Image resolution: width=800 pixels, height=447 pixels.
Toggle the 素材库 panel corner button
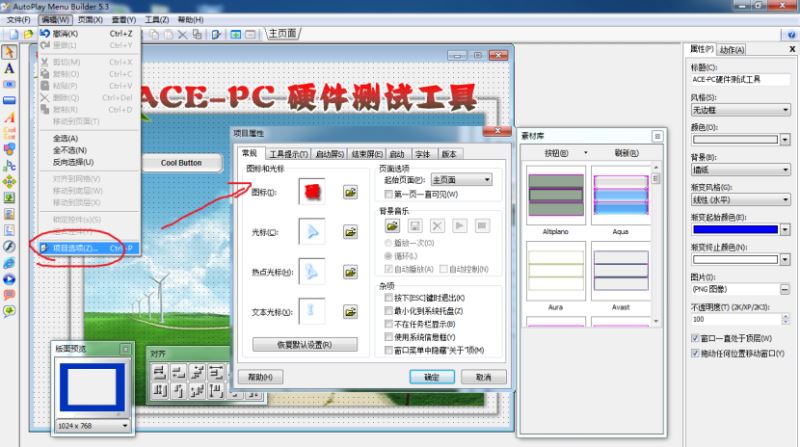click(657, 136)
